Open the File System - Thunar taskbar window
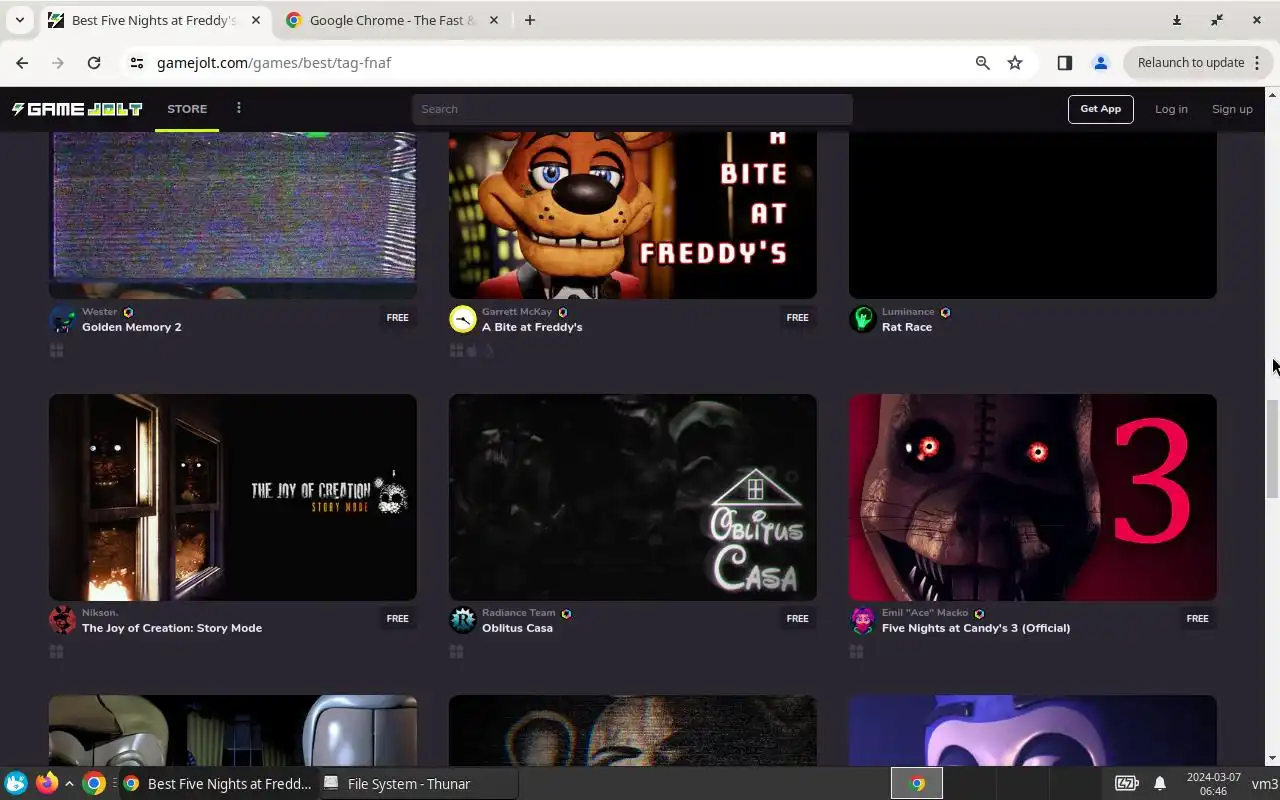 [x=418, y=784]
